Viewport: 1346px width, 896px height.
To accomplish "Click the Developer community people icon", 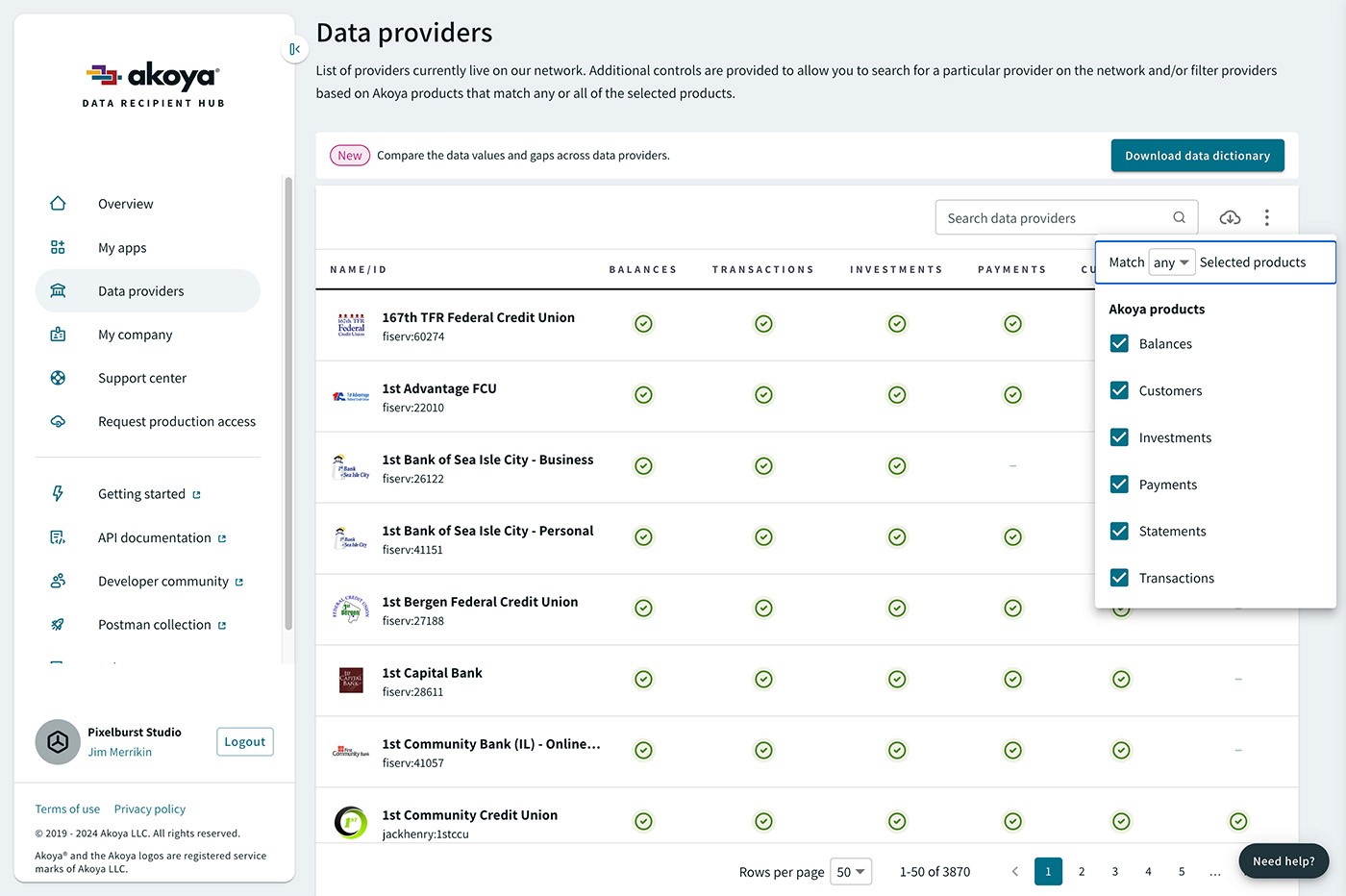I will (x=58, y=581).
